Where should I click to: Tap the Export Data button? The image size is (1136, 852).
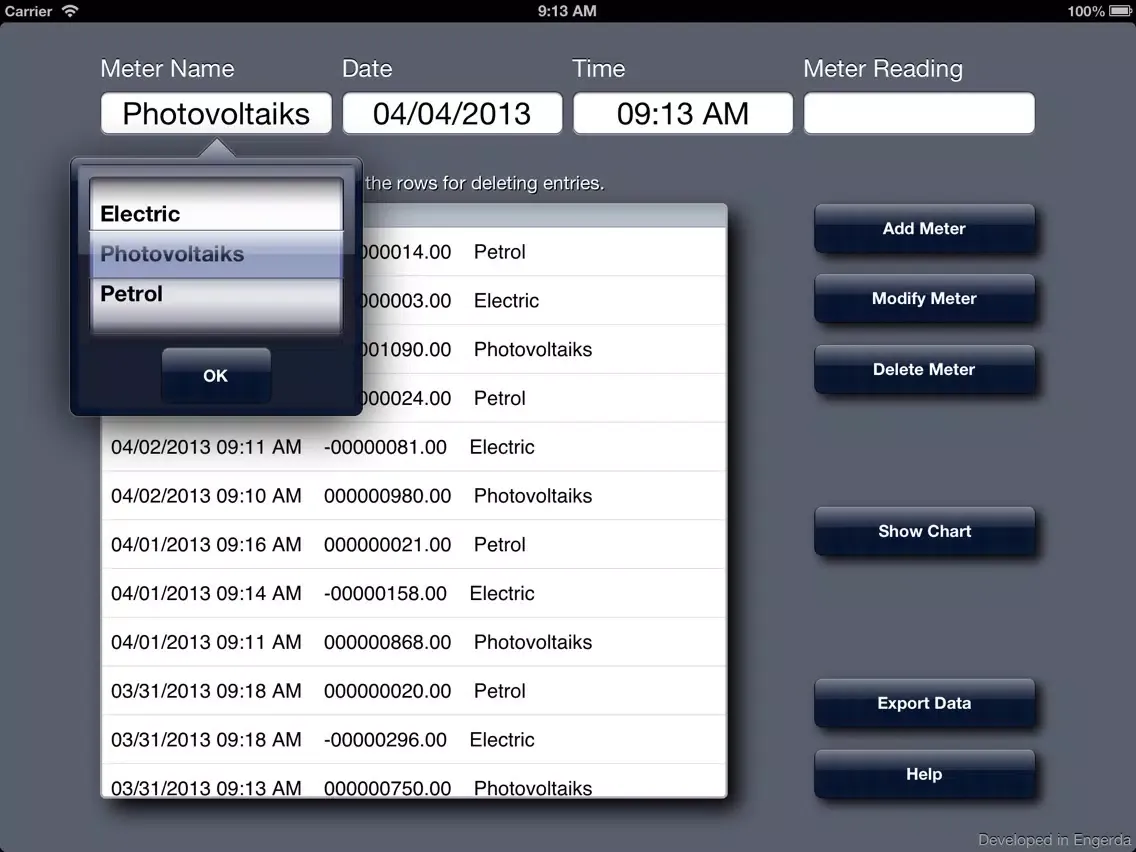coord(924,703)
